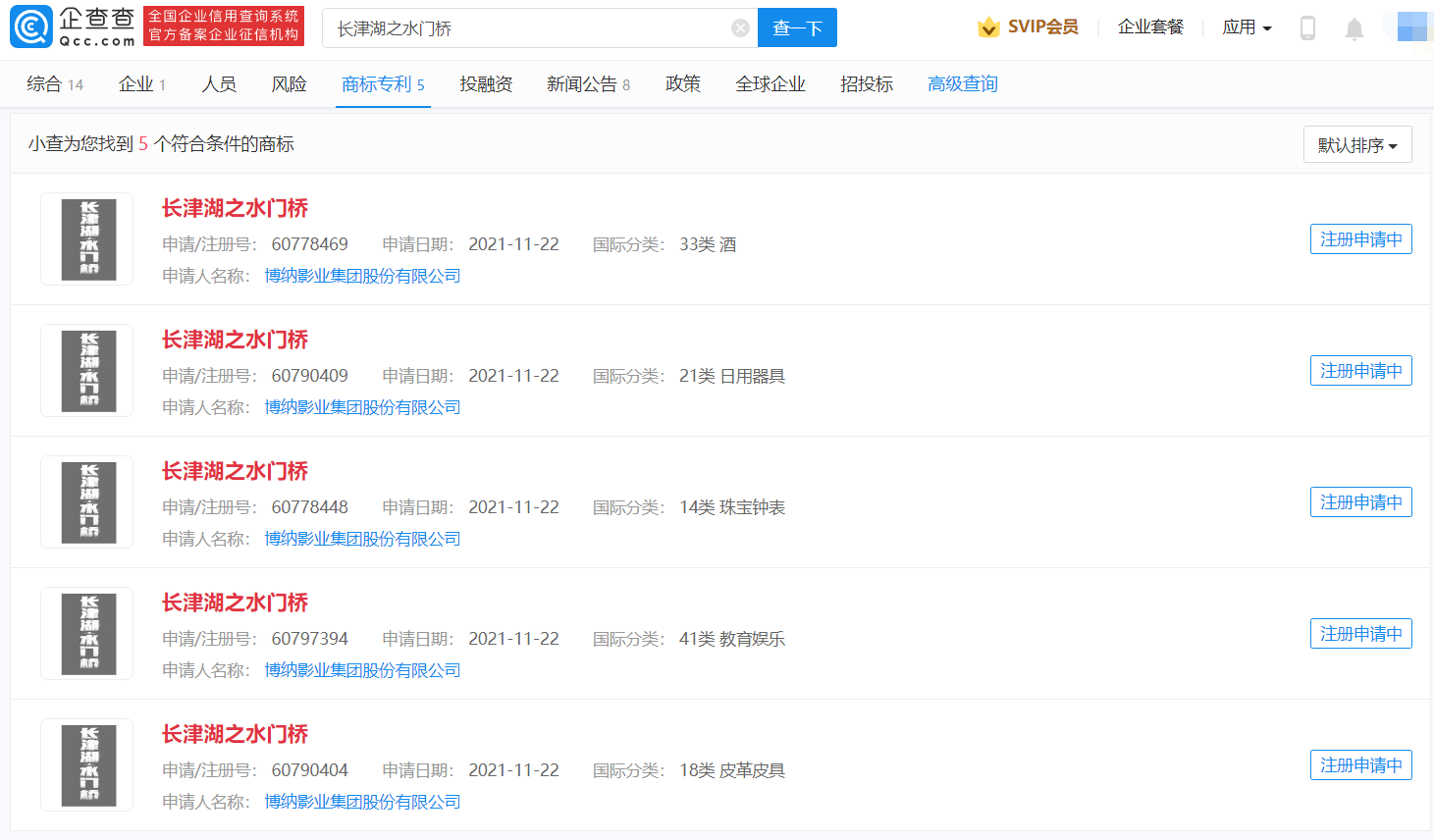Open the 博纳影业集团股份有限公司 applicant link

coord(363,276)
